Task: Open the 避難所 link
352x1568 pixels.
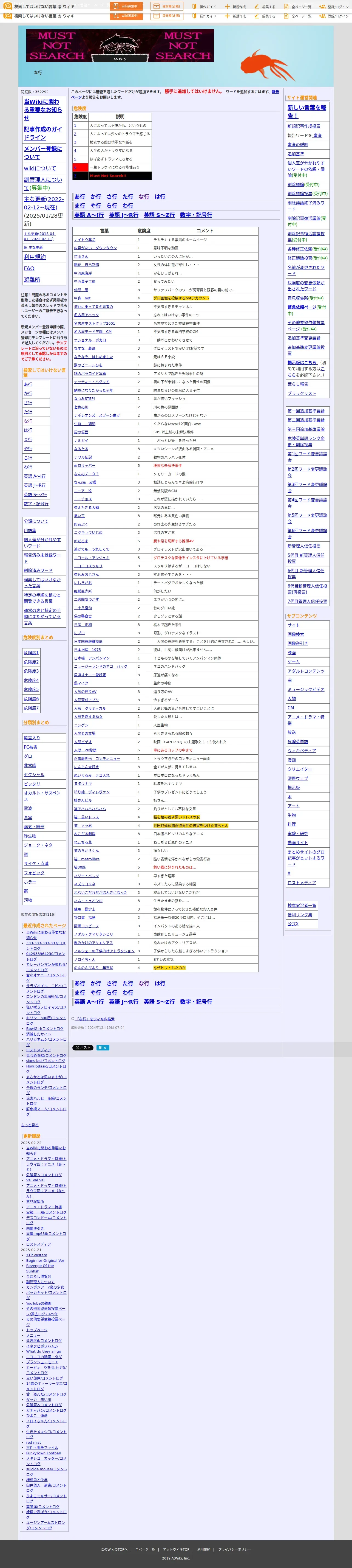Action: point(32,279)
